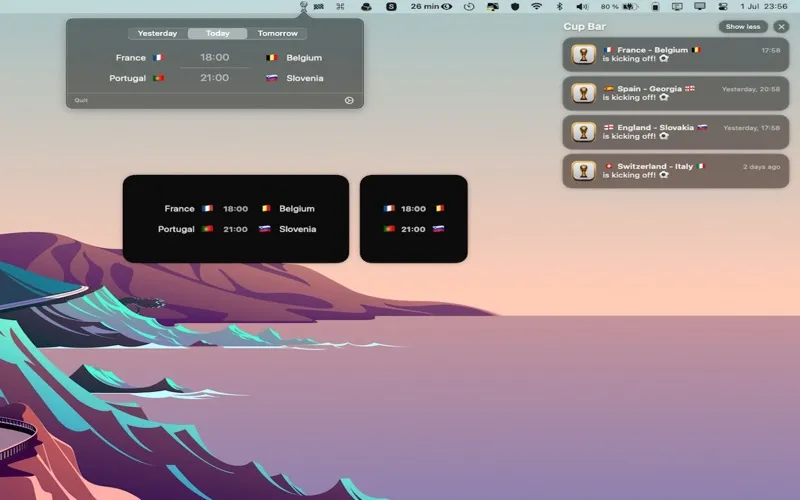Click the 26 min eye timer item
This screenshot has height=500, width=800.
pos(431,7)
